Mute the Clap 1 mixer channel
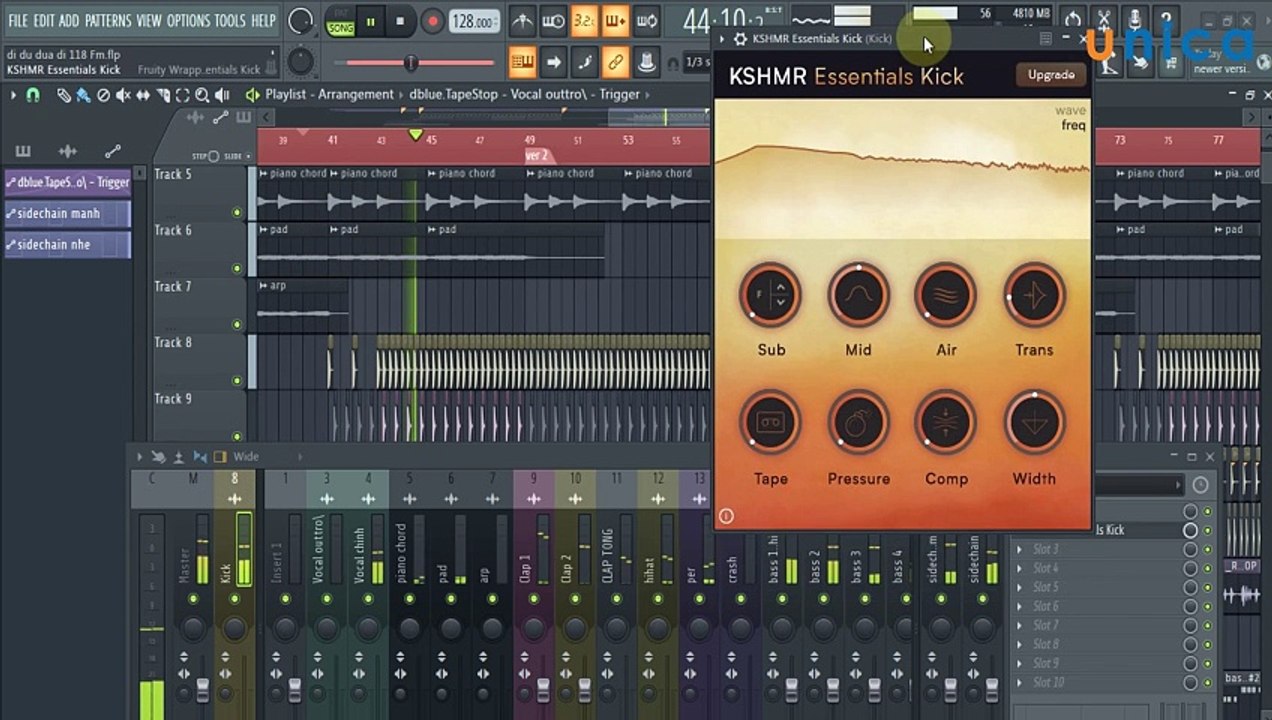Image resolution: width=1272 pixels, height=720 pixels. click(534, 598)
